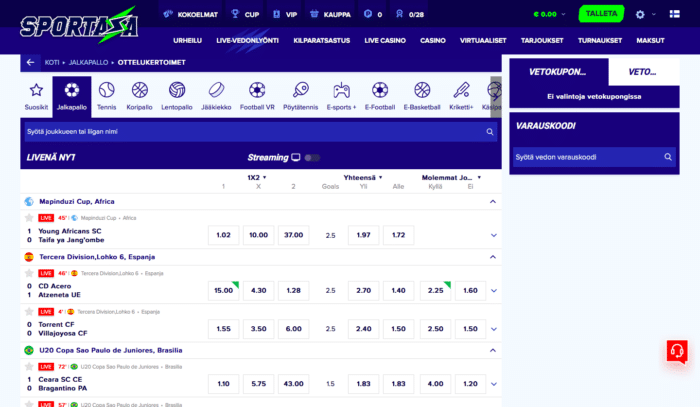The height and width of the screenshot is (407, 700).
Task: Select CD Acero both teams score 2.25
Action: click(x=435, y=291)
